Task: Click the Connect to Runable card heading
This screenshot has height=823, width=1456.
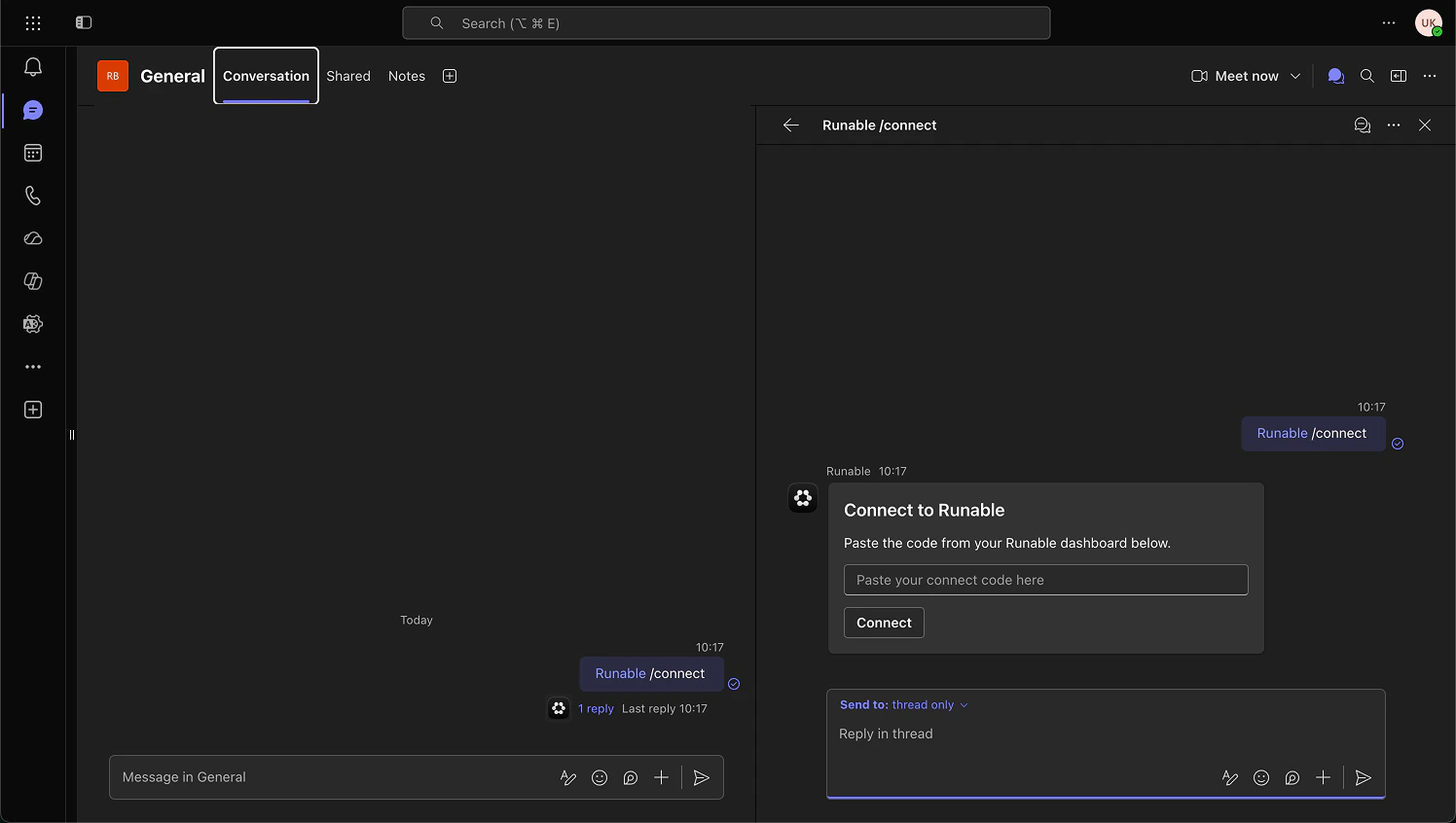Action: click(924, 510)
